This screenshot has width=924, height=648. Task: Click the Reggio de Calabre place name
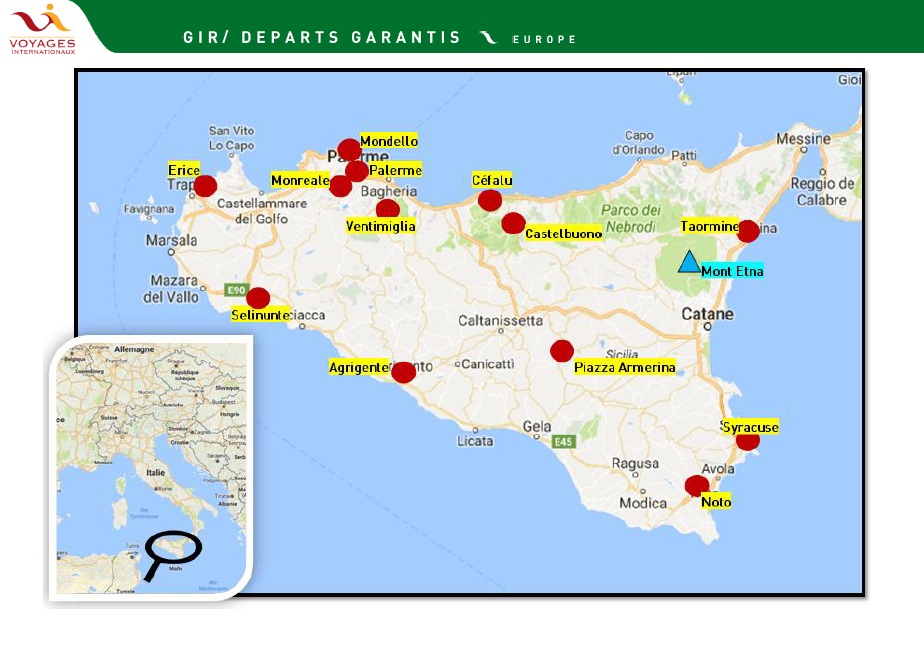[822, 191]
